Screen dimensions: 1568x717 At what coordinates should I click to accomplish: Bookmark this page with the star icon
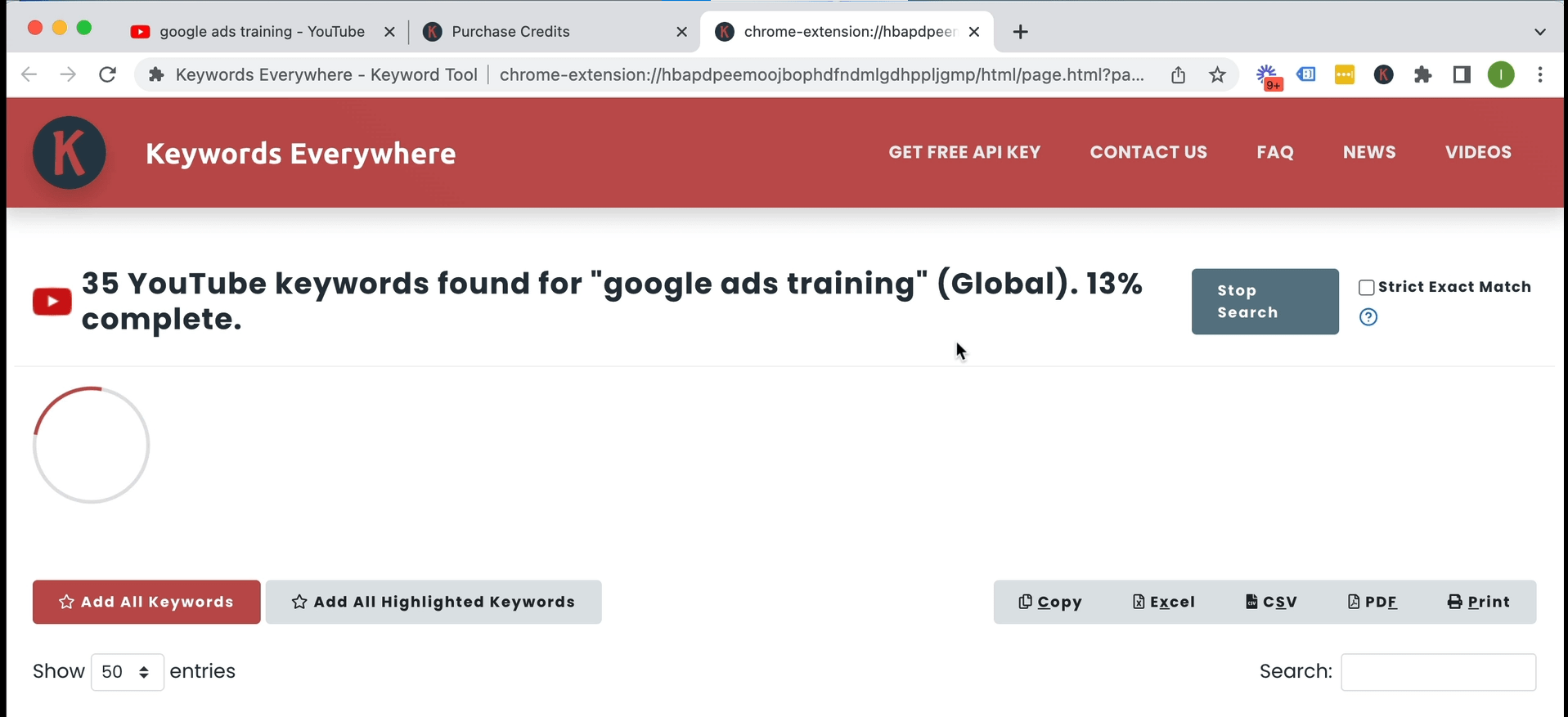click(1217, 75)
